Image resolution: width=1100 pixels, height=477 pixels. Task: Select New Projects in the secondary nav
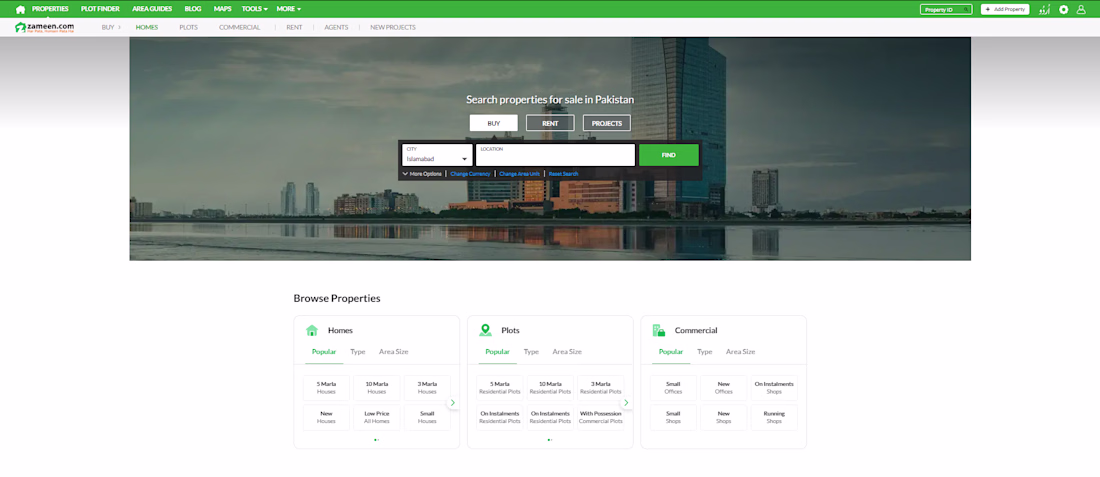coord(393,27)
